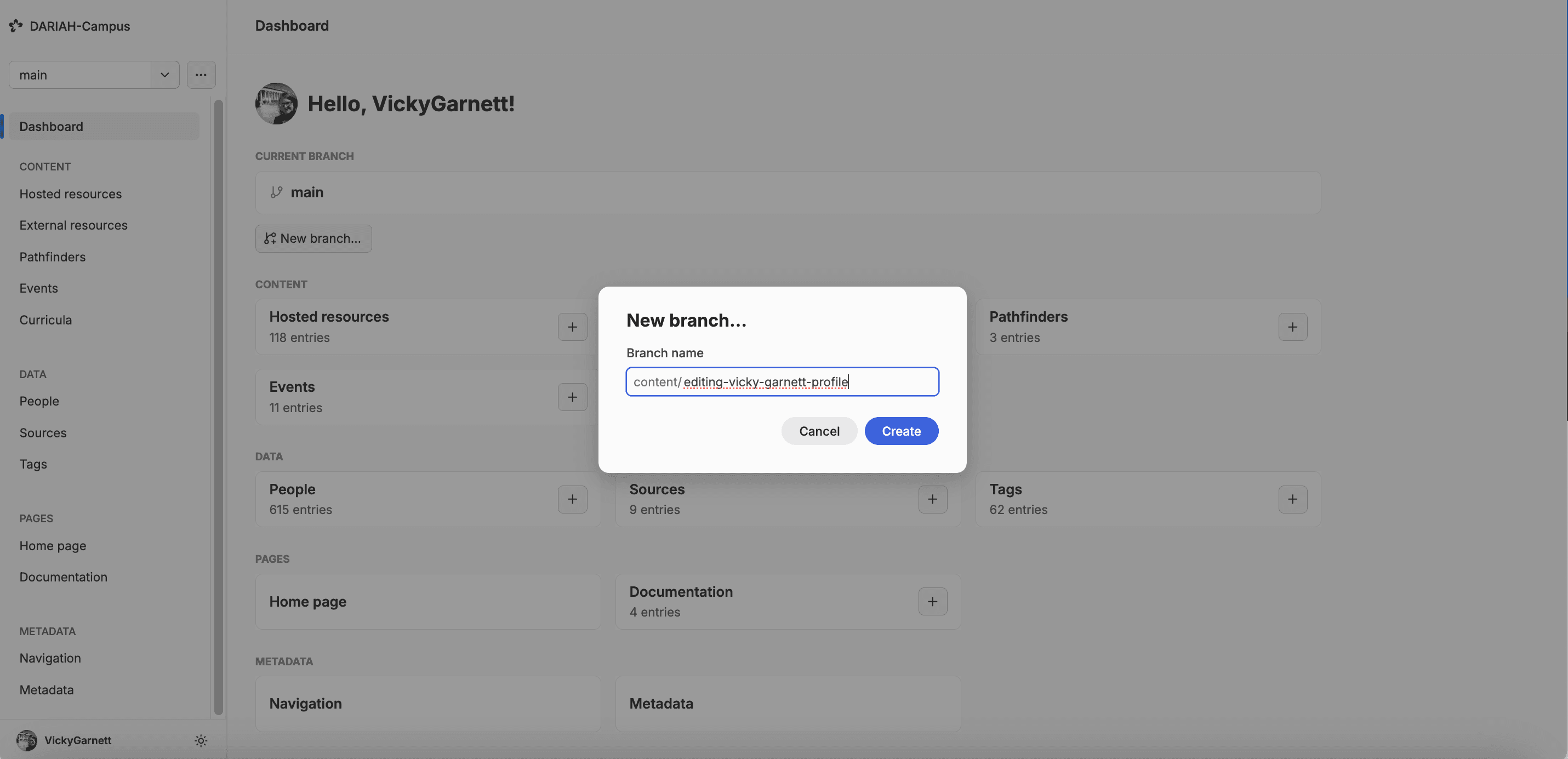Click VickyGarnett avatar next to greeting

click(x=276, y=104)
